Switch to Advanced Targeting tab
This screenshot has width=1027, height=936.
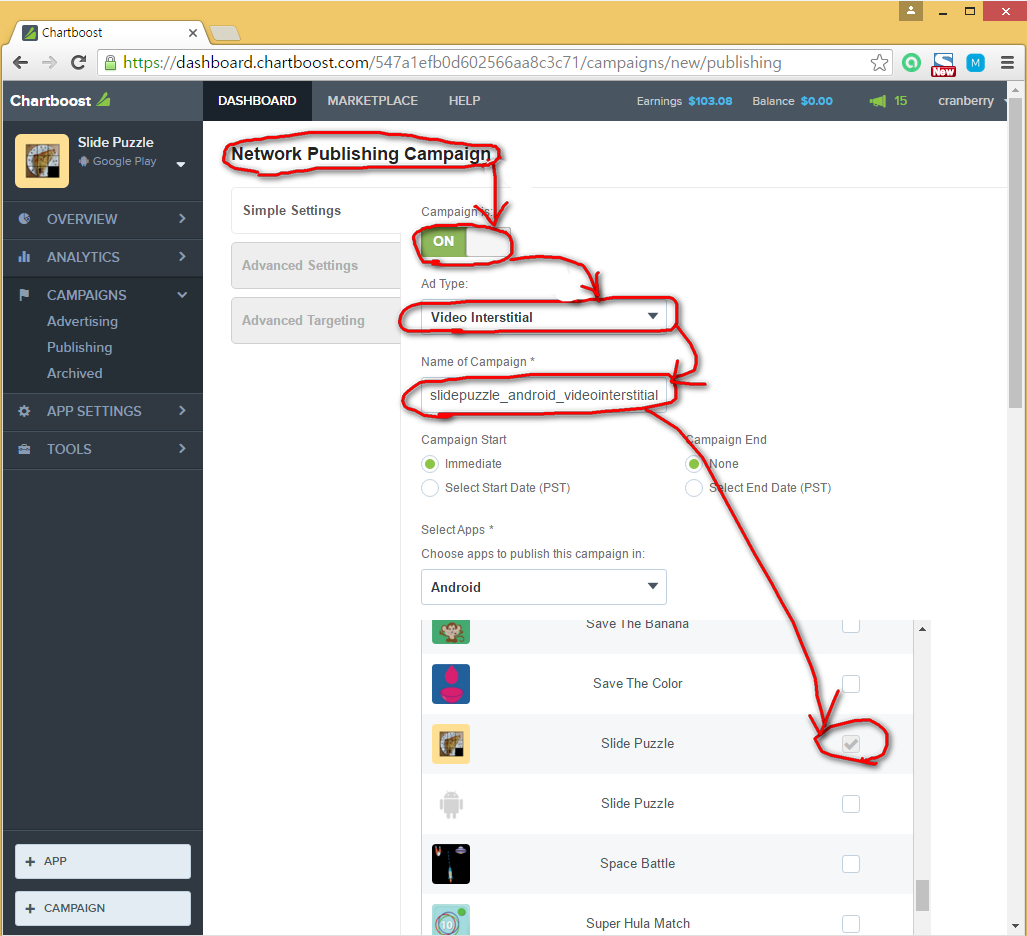316,321
